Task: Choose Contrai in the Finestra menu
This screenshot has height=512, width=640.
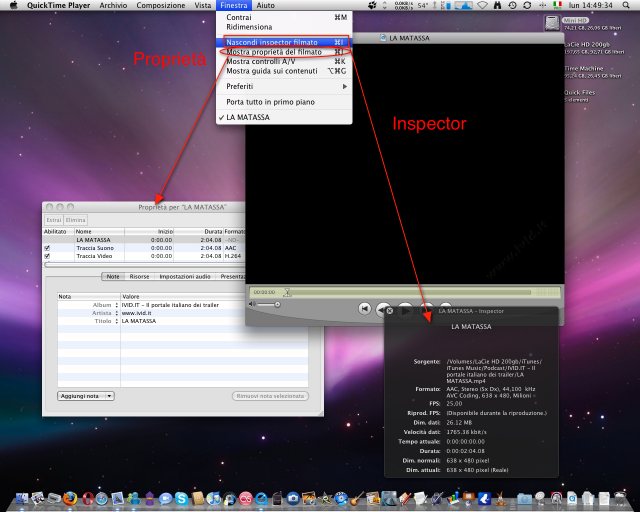Action: [x=284, y=17]
